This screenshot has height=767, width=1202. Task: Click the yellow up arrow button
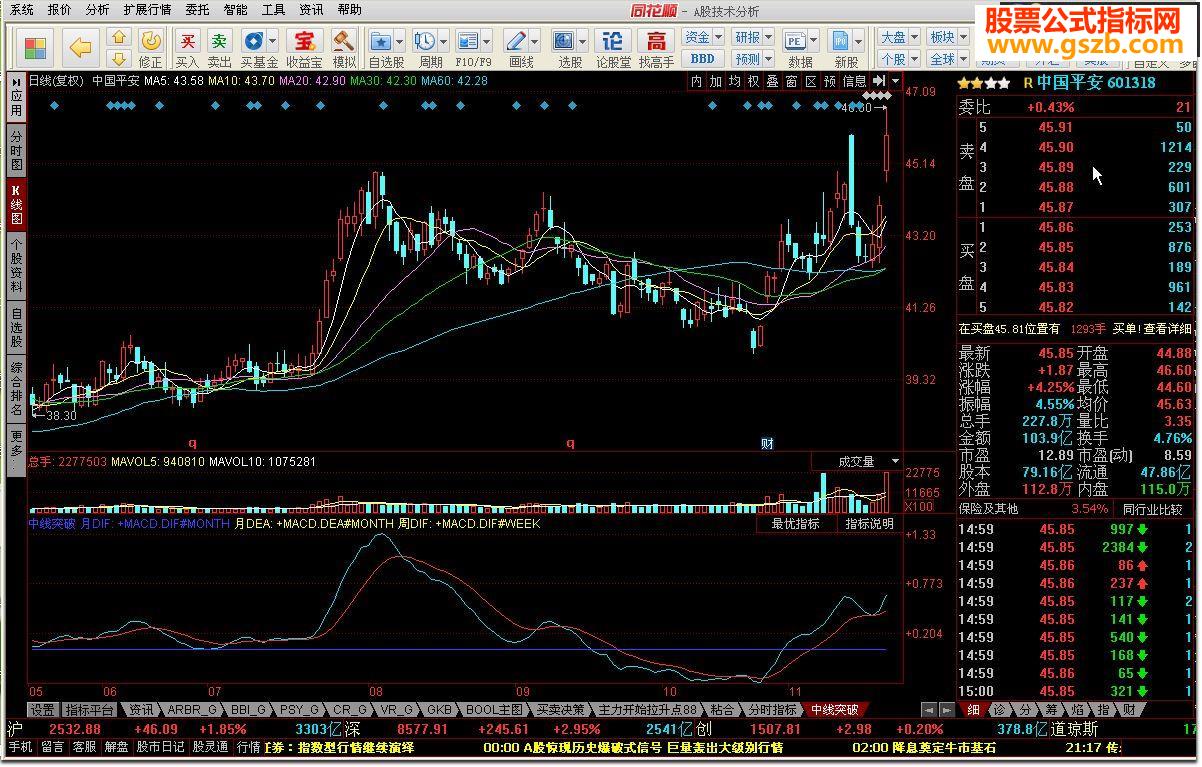(x=118, y=37)
